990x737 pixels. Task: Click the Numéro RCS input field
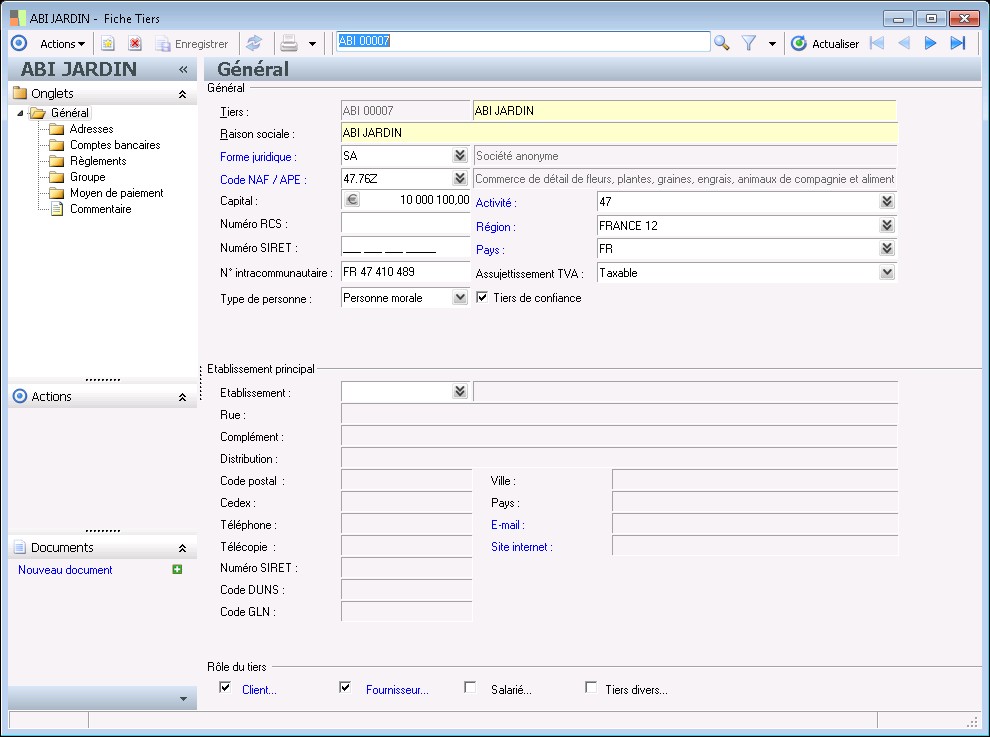tap(405, 224)
